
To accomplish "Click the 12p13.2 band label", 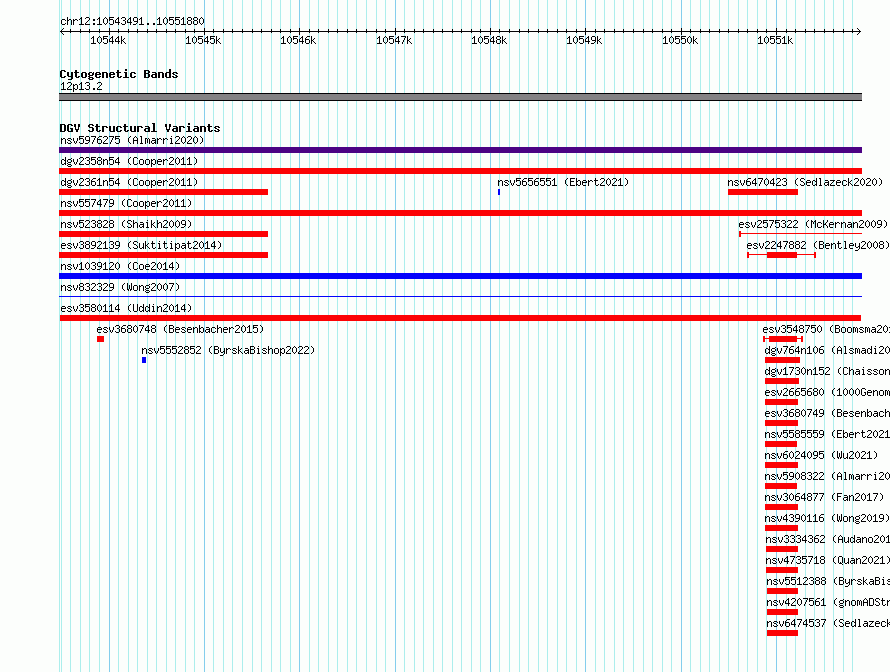I will (x=81, y=86).
